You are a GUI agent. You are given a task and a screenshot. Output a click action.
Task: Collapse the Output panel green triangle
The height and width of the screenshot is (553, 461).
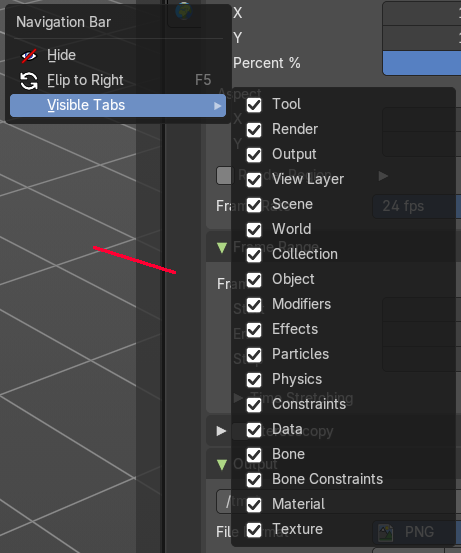[x=222, y=464]
